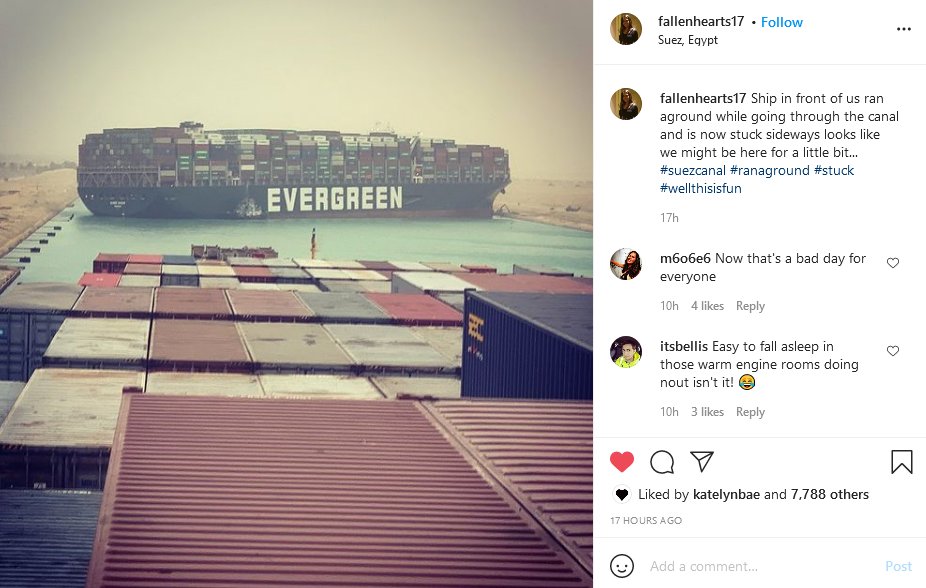926x588 pixels.
Task: Open Suez, Egypt location link
Action: pyautogui.click(x=688, y=40)
